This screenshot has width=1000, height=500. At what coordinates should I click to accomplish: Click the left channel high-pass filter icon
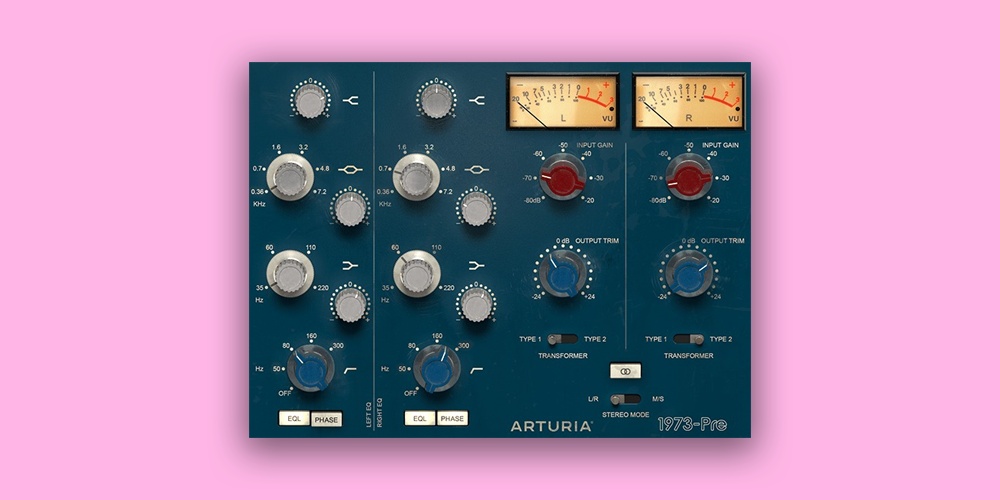(351, 370)
